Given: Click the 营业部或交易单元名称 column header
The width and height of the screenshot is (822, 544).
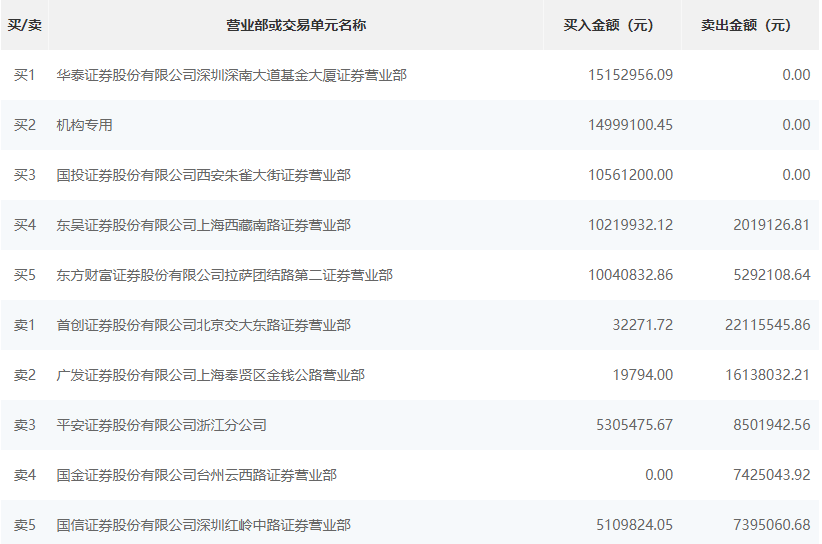Looking at the screenshot, I should [x=296, y=25].
